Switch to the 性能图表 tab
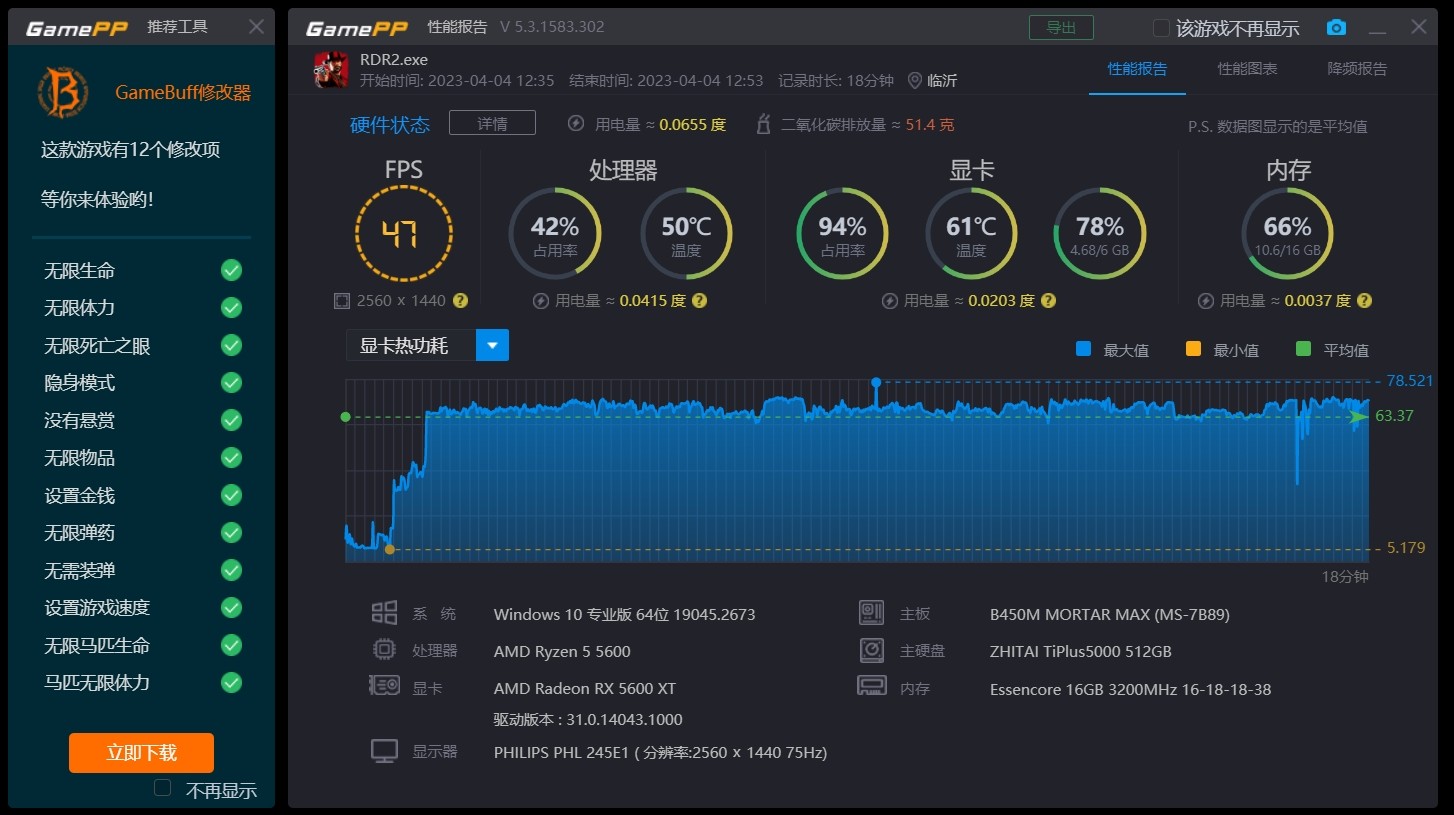Screen dimensions: 1454x815 click(1247, 69)
